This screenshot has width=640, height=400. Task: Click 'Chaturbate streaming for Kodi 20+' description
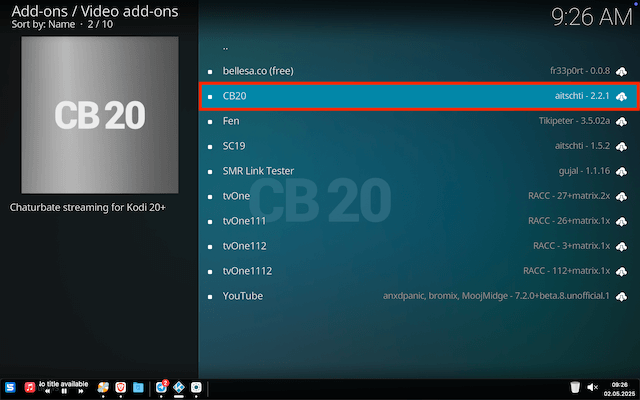(x=88, y=207)
